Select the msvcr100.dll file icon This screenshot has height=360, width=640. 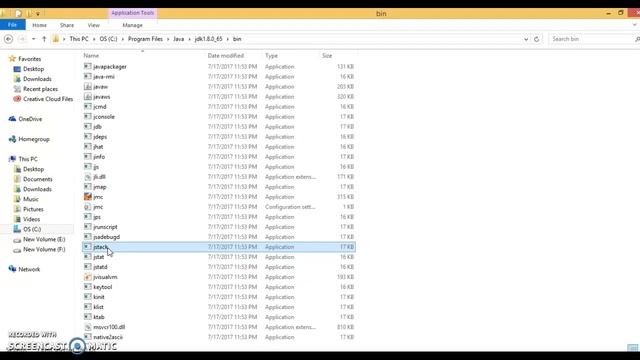pos(87,327)
